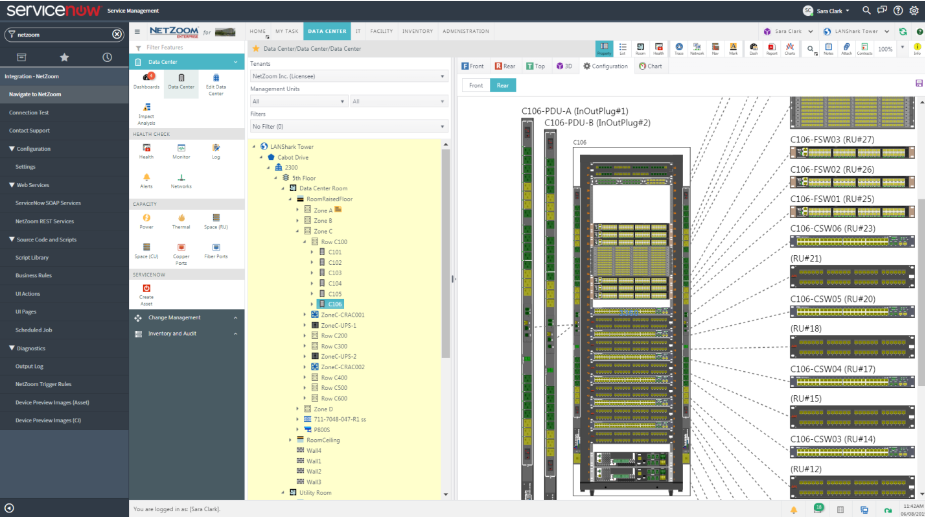Switch to the Configuration view tab
Image resolution: width=925 pixels, height=517 pixels.
(606, 66)
